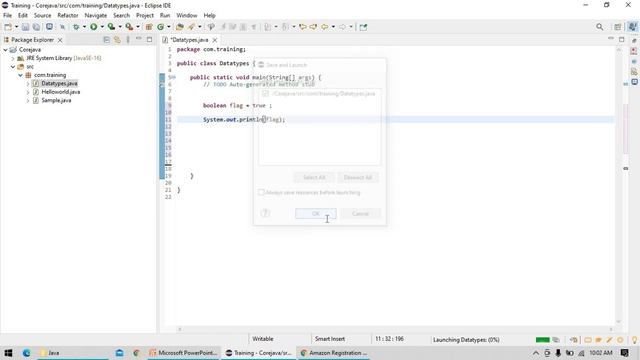Open the Refactor menu
The image size is (640, 360).
coord(68,16)
